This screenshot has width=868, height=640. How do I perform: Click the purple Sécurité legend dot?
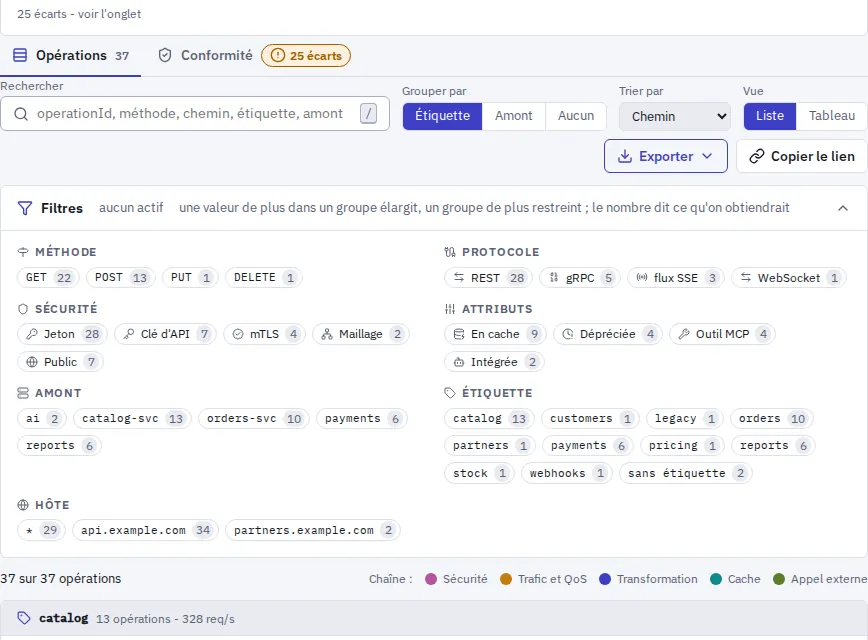431,579
